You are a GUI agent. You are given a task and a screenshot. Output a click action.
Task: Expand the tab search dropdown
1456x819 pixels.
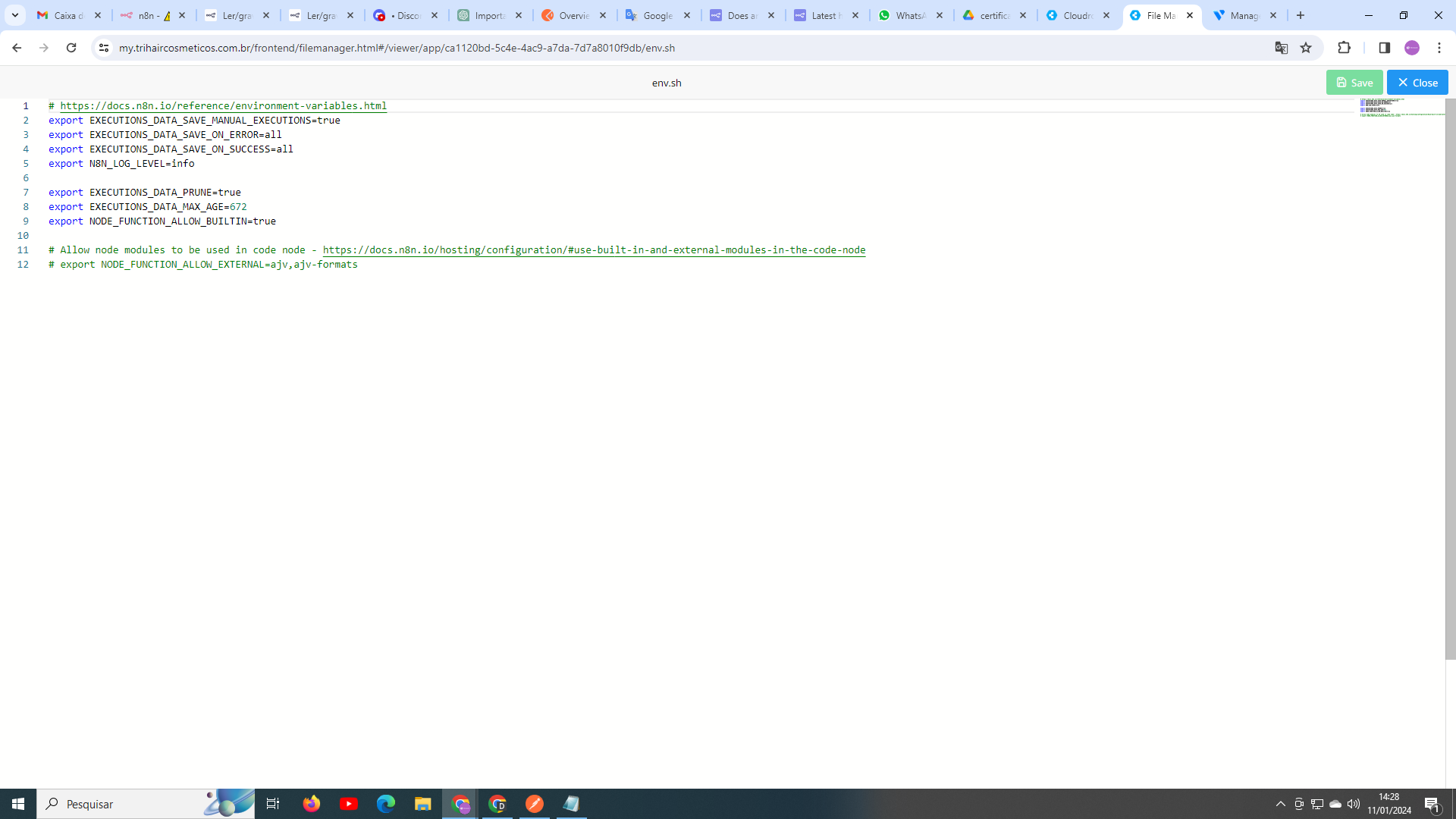[x=14, y=15]
